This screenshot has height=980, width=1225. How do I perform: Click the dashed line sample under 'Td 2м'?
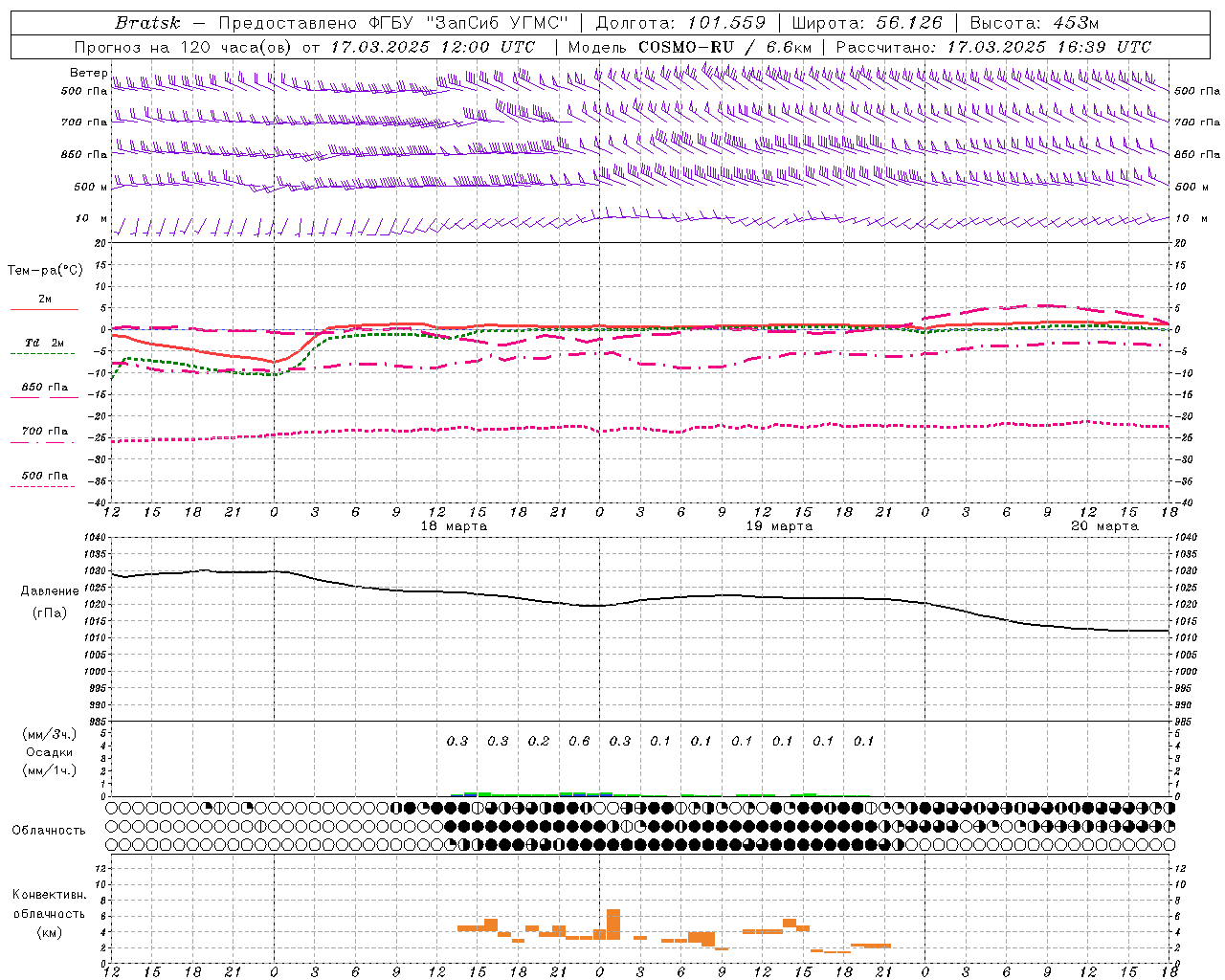click(x=42, y=354)
